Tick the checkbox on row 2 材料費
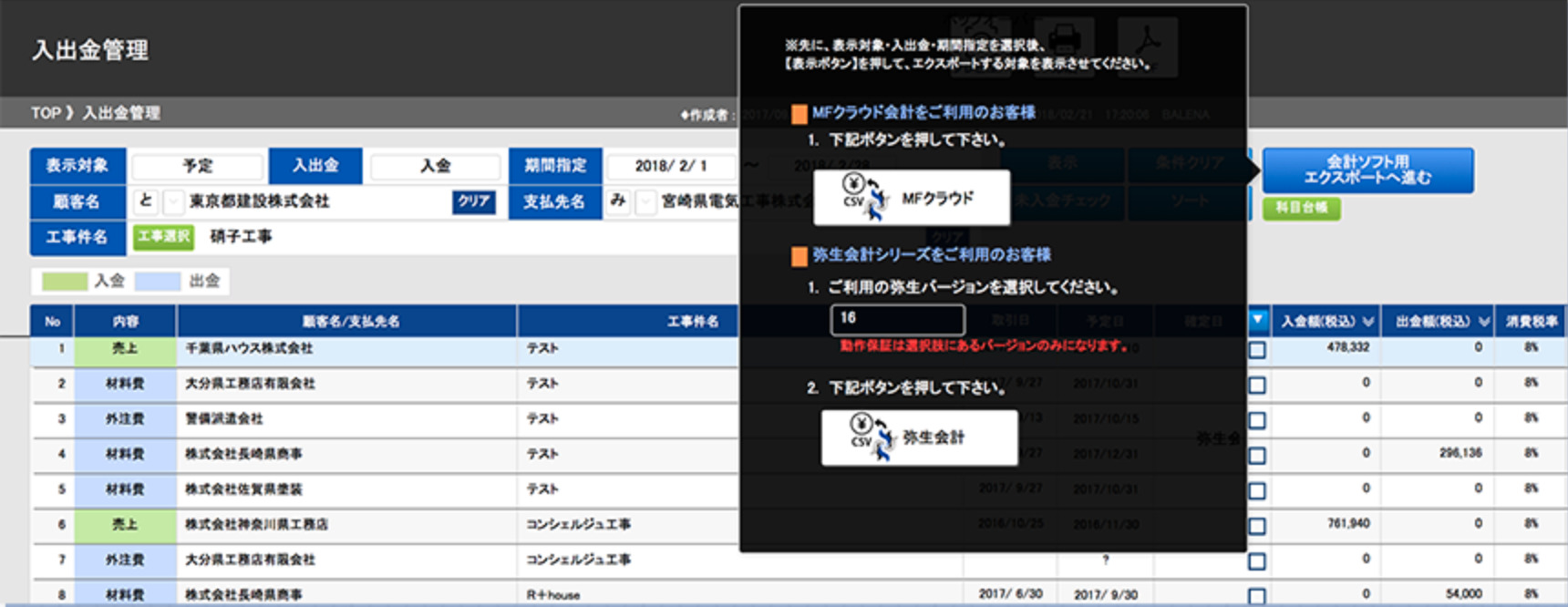 point(1257,385)
